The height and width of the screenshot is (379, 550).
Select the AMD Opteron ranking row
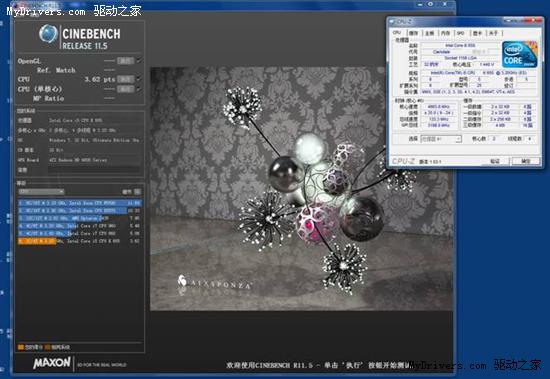pyautogui.click(x=80, y=218)
